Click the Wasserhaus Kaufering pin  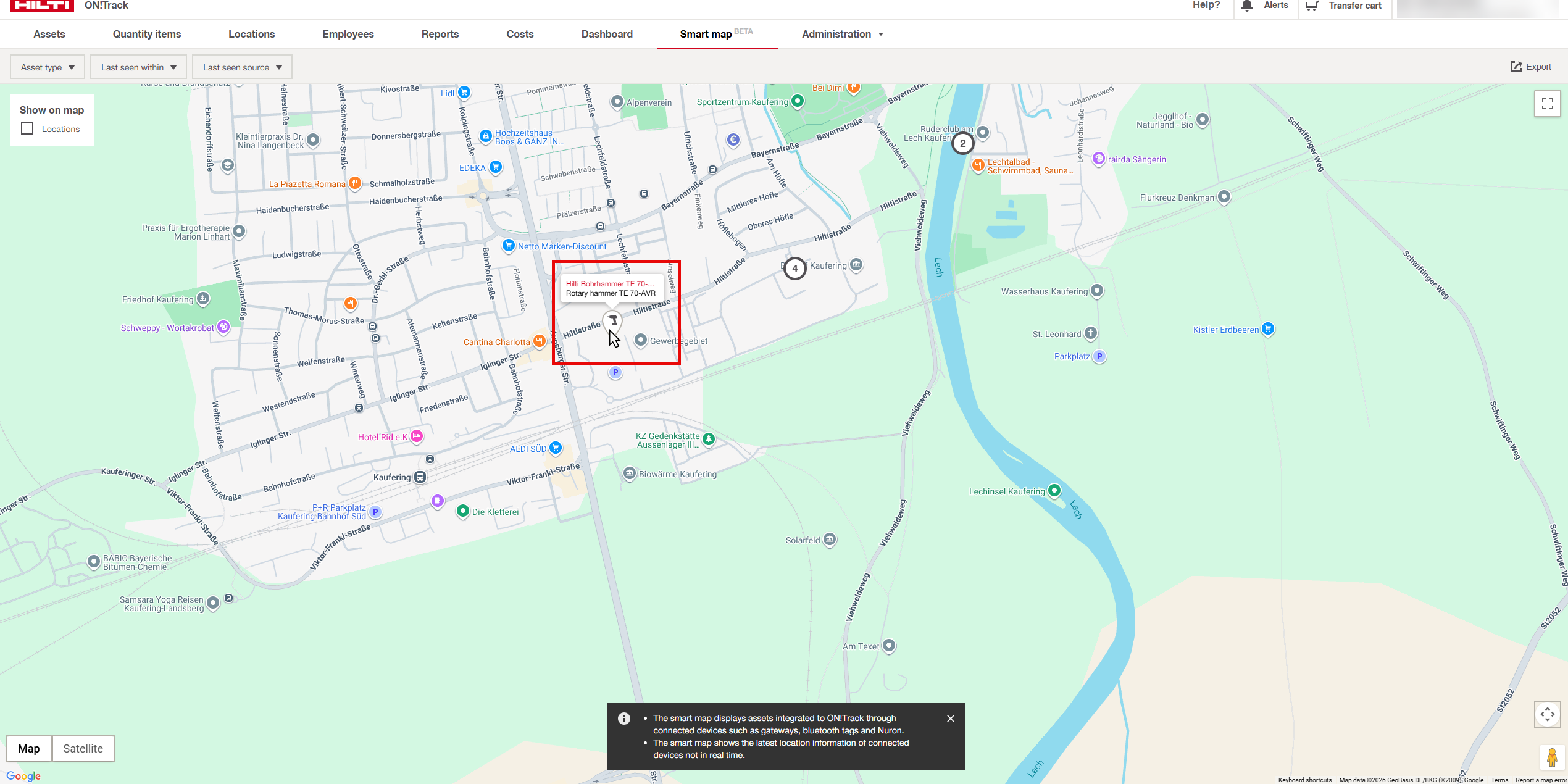(x=1097, y=290)
